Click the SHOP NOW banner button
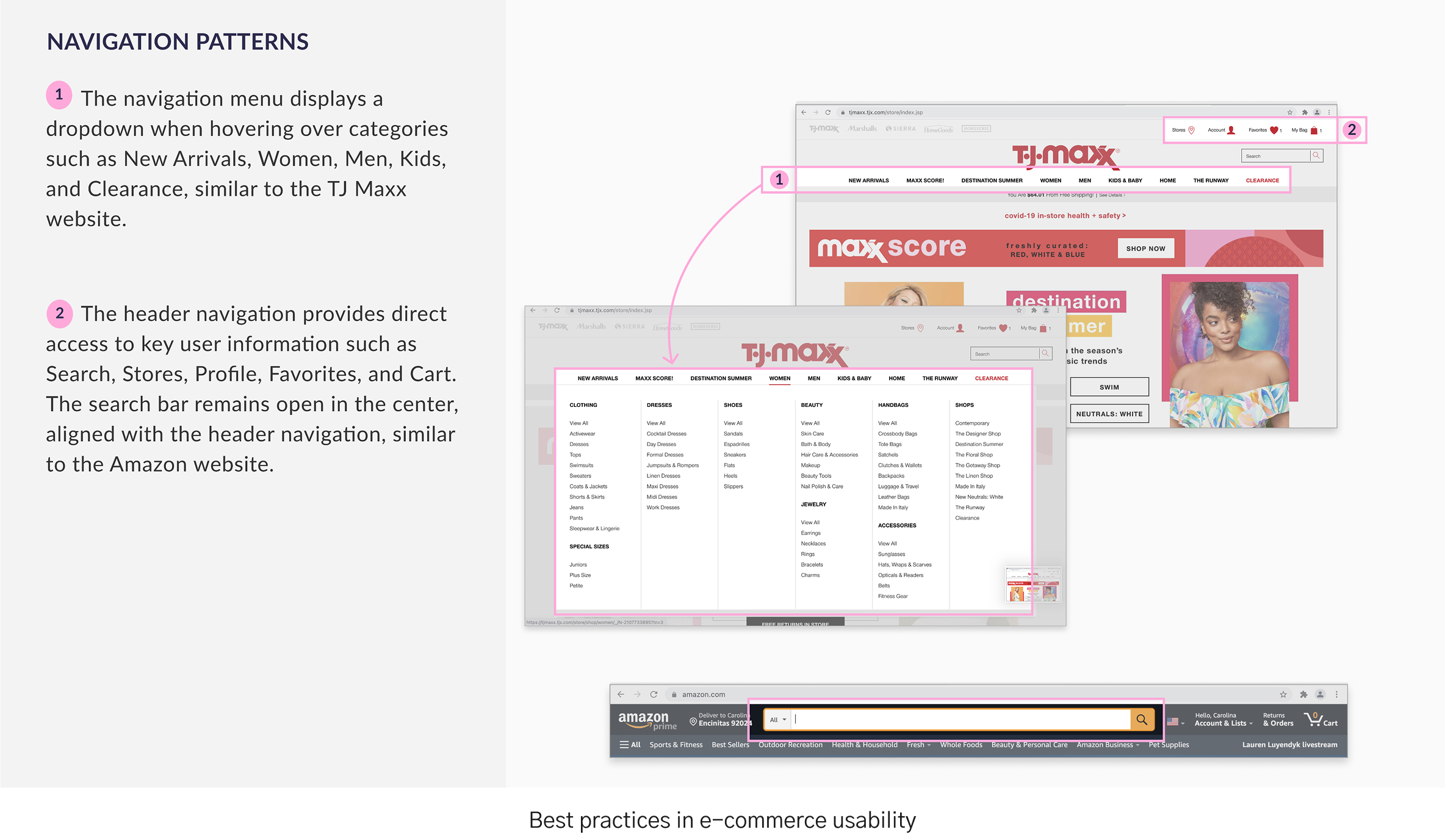Image resolution: width=1445 pixels, height=840 pixels. point(1145,248)
